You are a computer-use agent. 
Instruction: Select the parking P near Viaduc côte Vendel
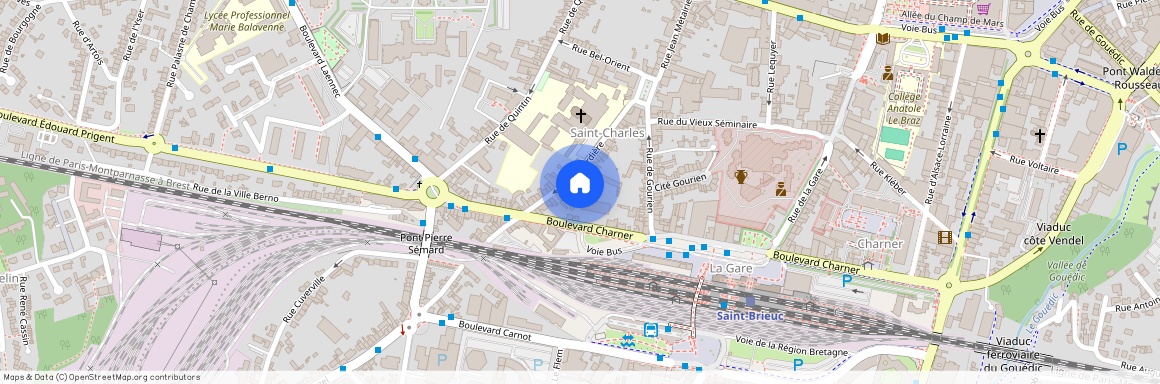click(1122, 149)
